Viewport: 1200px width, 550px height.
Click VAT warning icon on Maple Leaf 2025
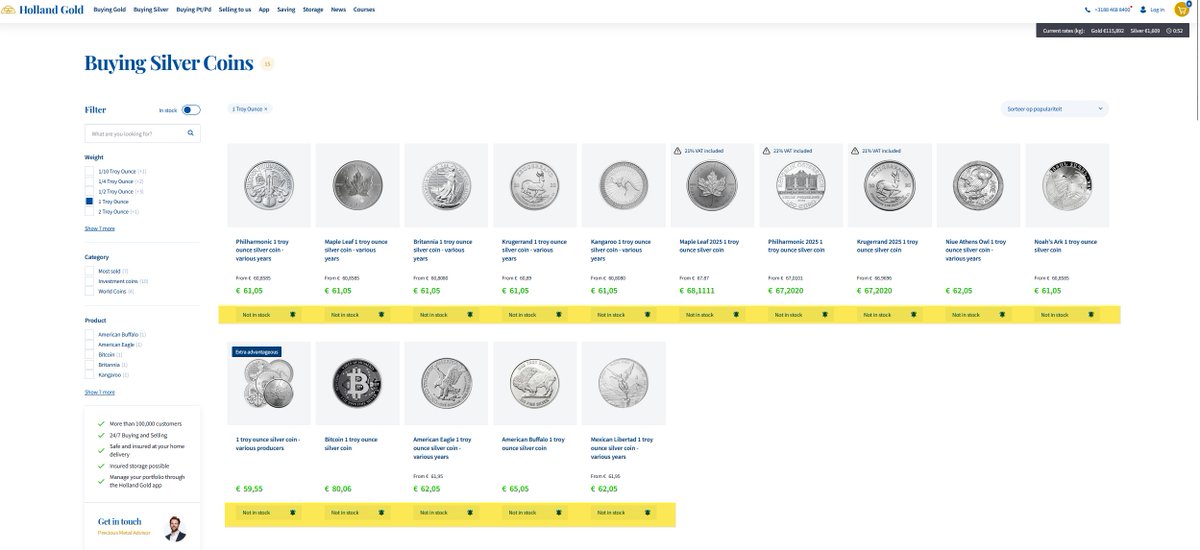click(678, 151)
